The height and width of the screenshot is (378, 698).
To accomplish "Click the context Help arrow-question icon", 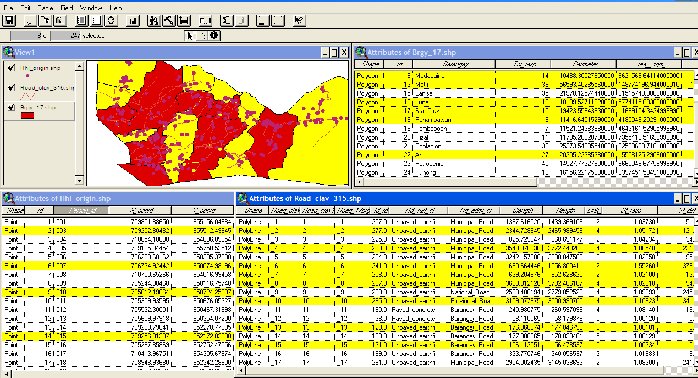I will (299, 20).
